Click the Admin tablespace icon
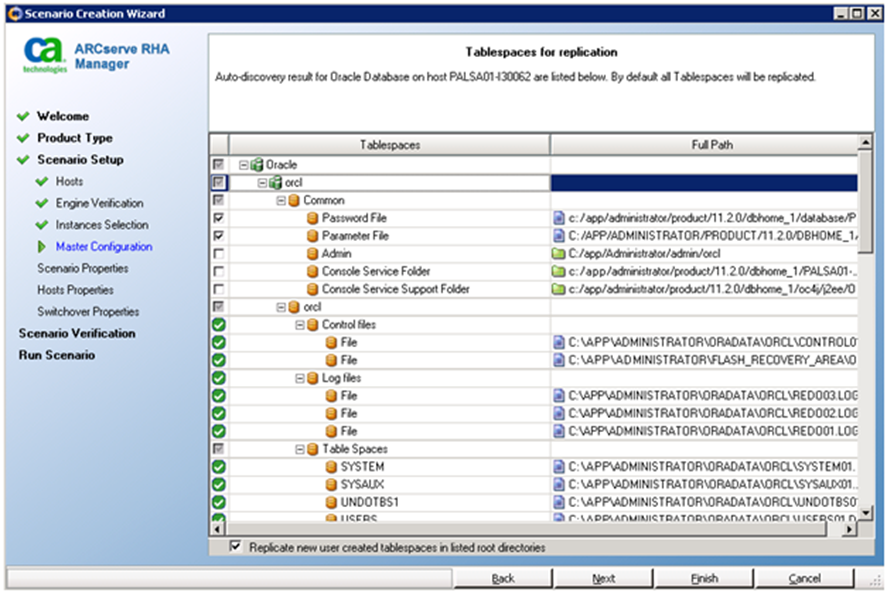887x593 pixels. (x=312, y=253)
